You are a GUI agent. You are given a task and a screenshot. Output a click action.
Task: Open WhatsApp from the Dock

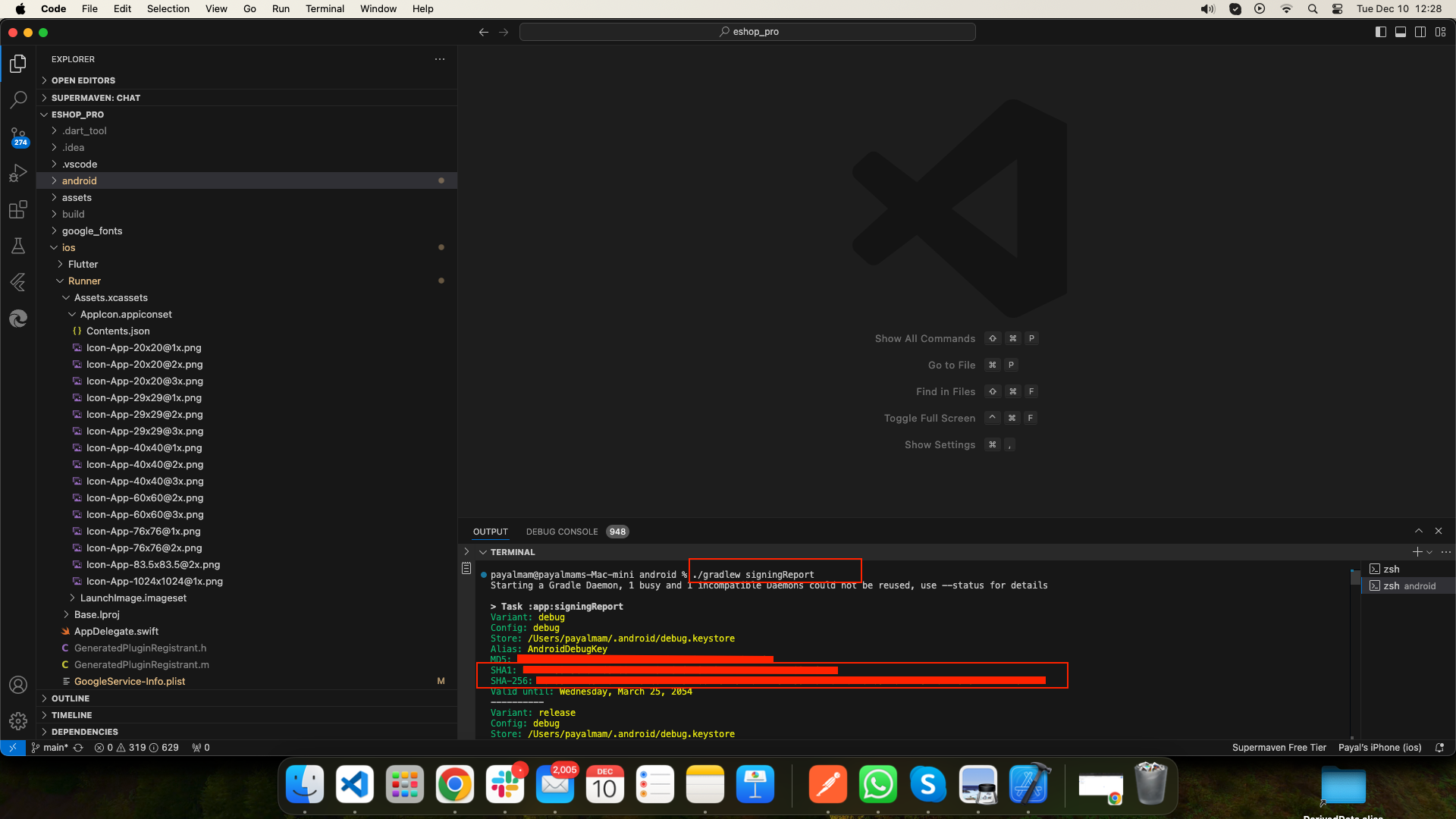[877, 785]
